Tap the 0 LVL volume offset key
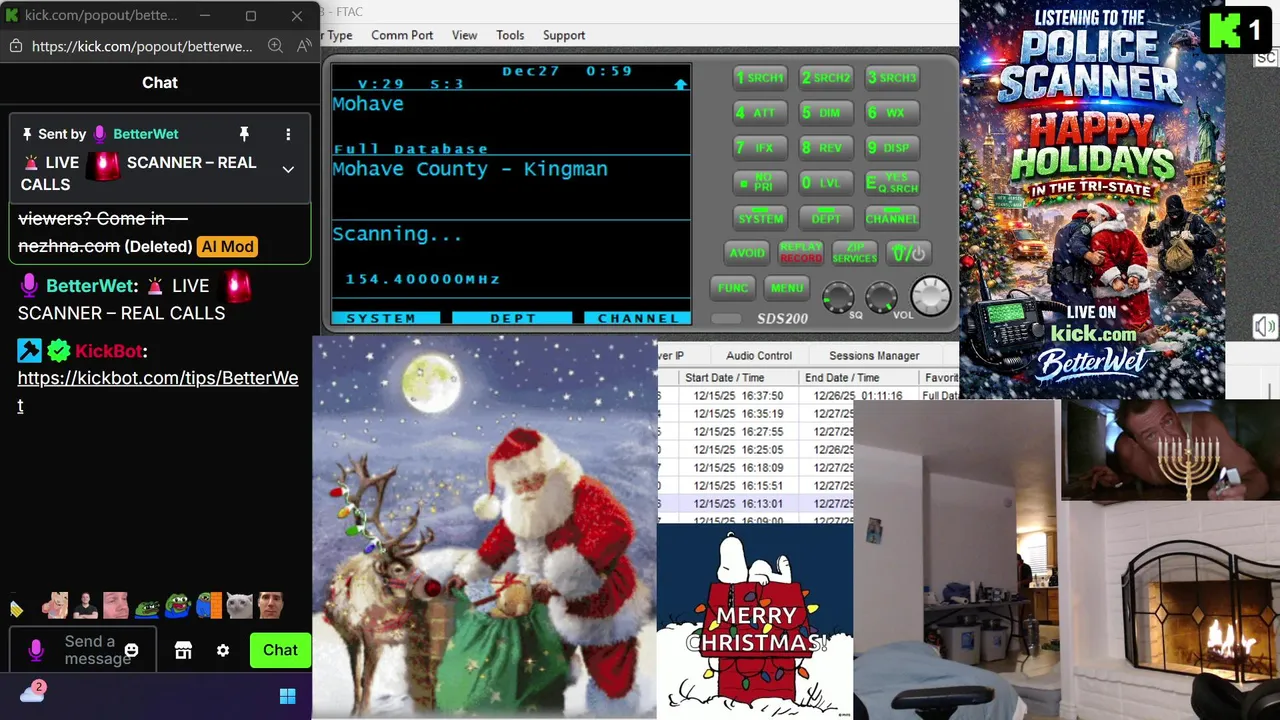Image resolution: width=1280 pixels, height=720 pixels. coord(826,184)
